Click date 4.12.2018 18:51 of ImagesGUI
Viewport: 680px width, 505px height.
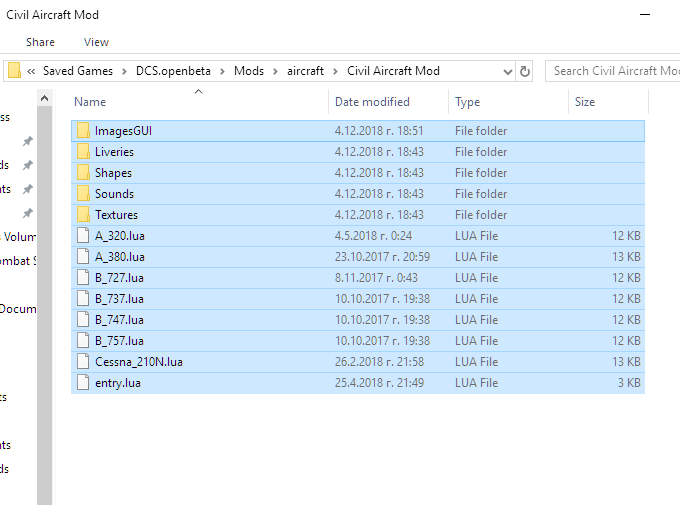tap(379, 131)
